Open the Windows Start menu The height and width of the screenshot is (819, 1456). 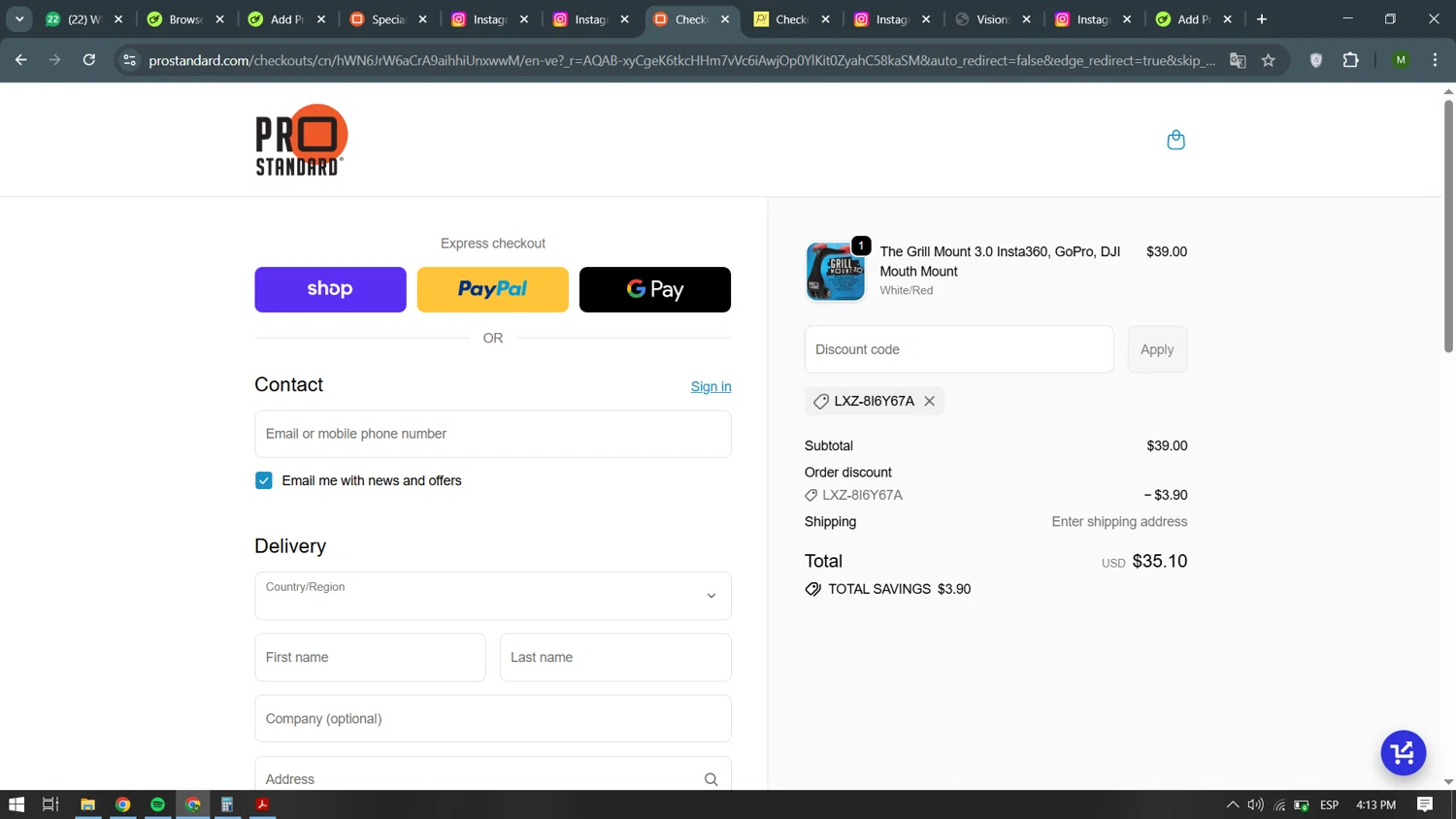point(17,804)
